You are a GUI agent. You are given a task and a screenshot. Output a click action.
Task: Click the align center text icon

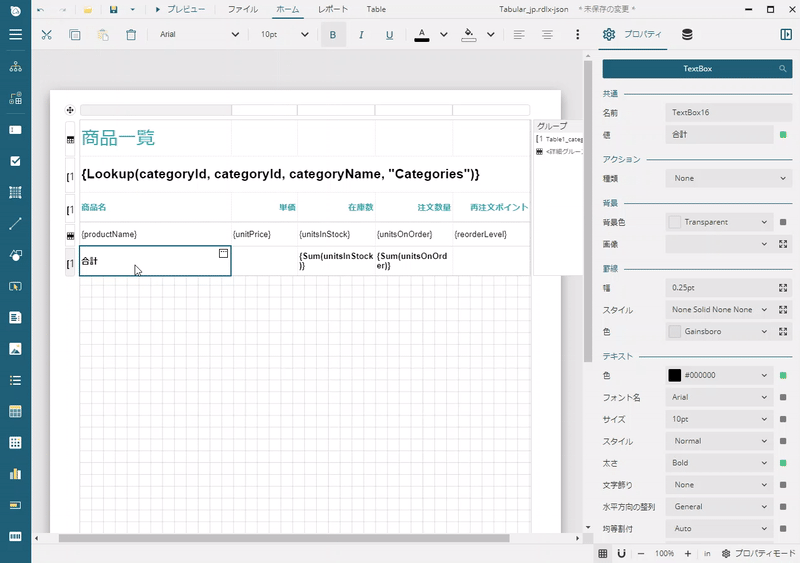click(x=547, y=34)
